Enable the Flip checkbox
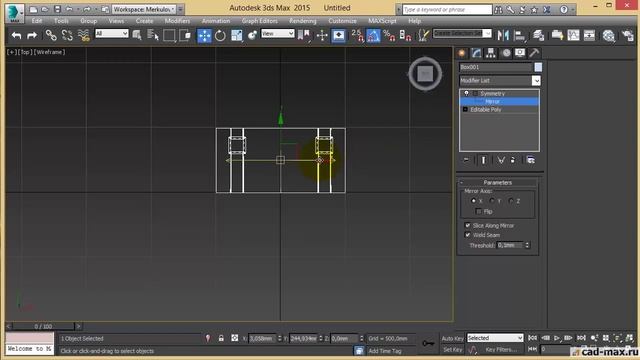Viewport: 640px width, 360px height. 478,211
